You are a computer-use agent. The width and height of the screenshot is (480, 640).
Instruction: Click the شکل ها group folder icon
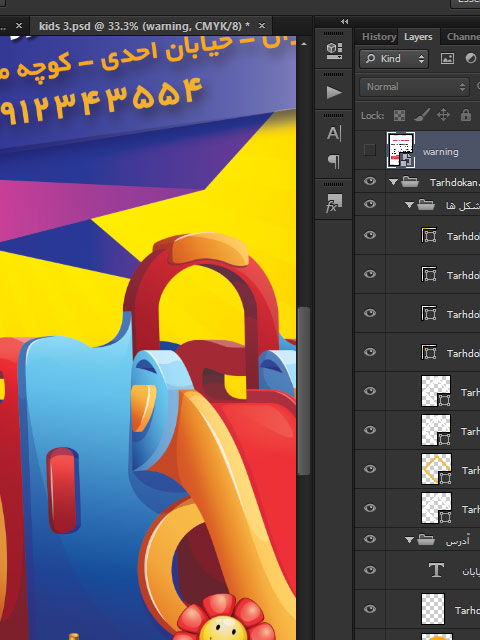point(426,204)
